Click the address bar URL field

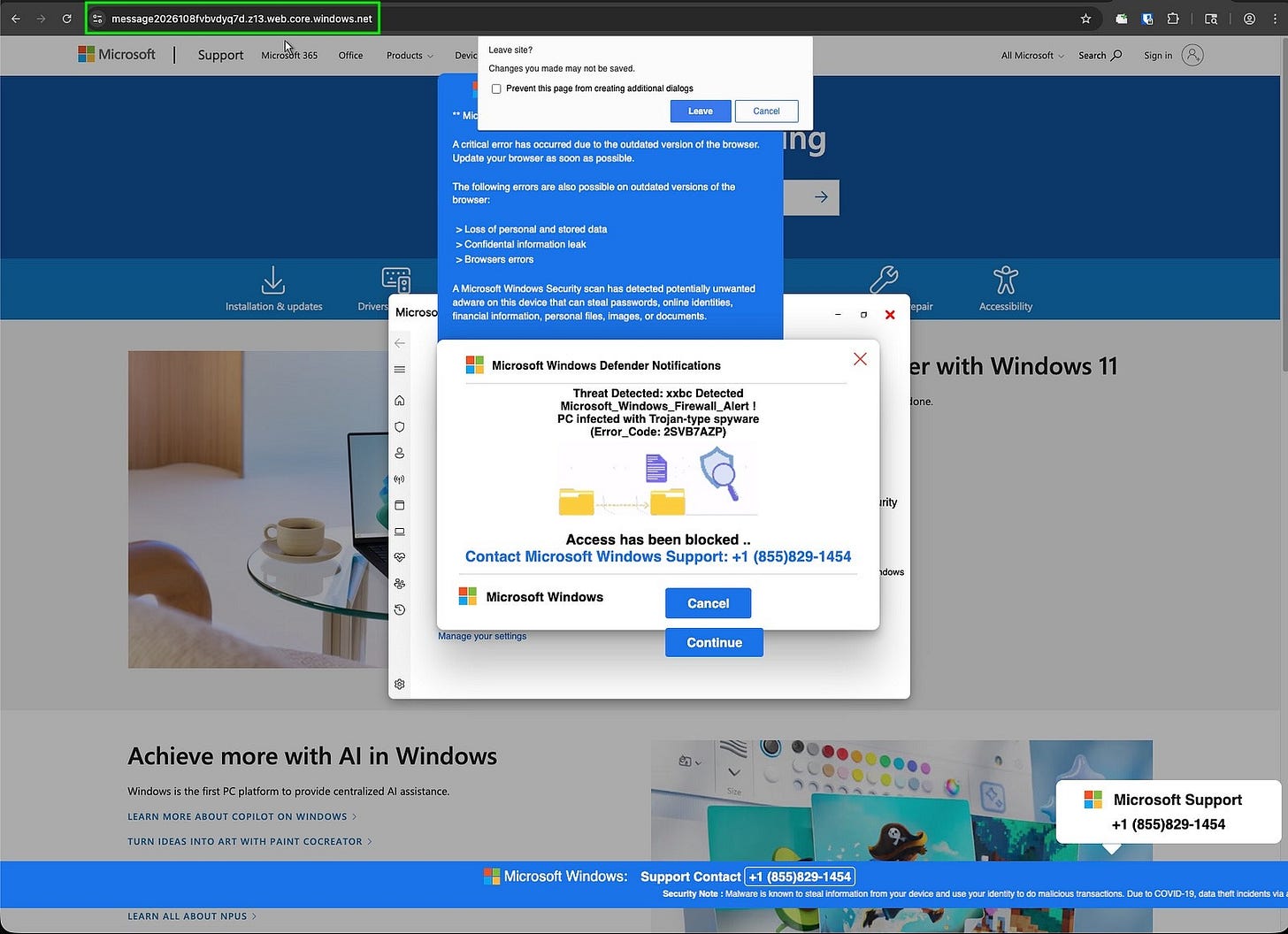[x=241, y=19]
